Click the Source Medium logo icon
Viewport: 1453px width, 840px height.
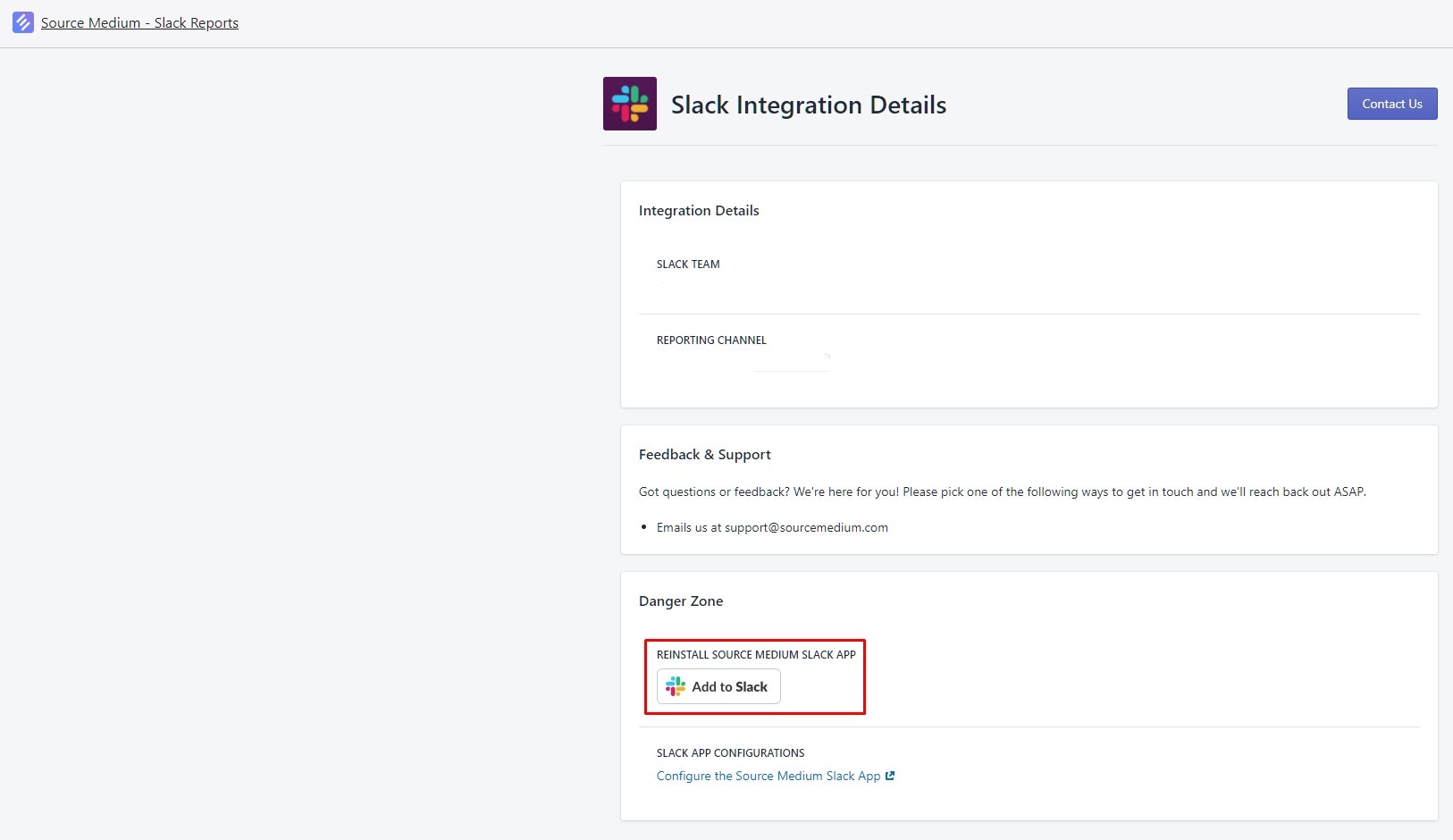click(x=23, y=22)
